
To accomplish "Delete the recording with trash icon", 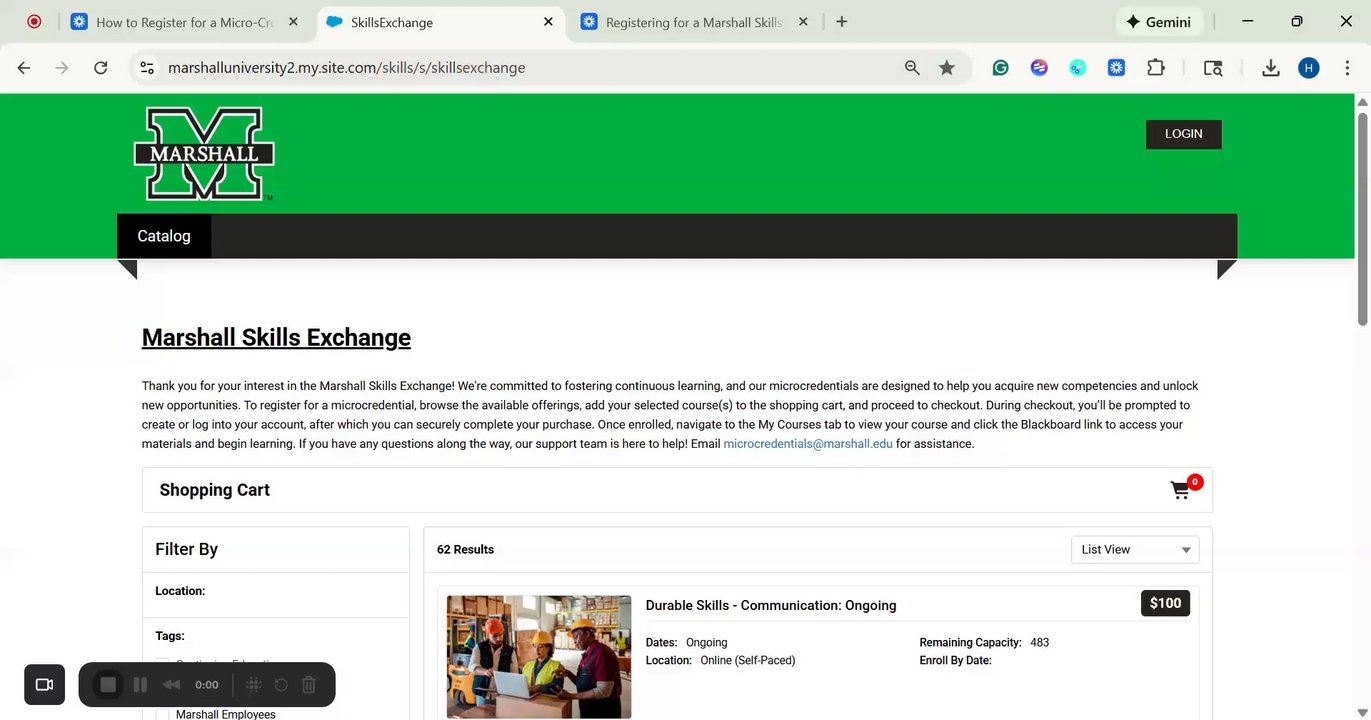I will pyautogui.click(x=309, y=685).
